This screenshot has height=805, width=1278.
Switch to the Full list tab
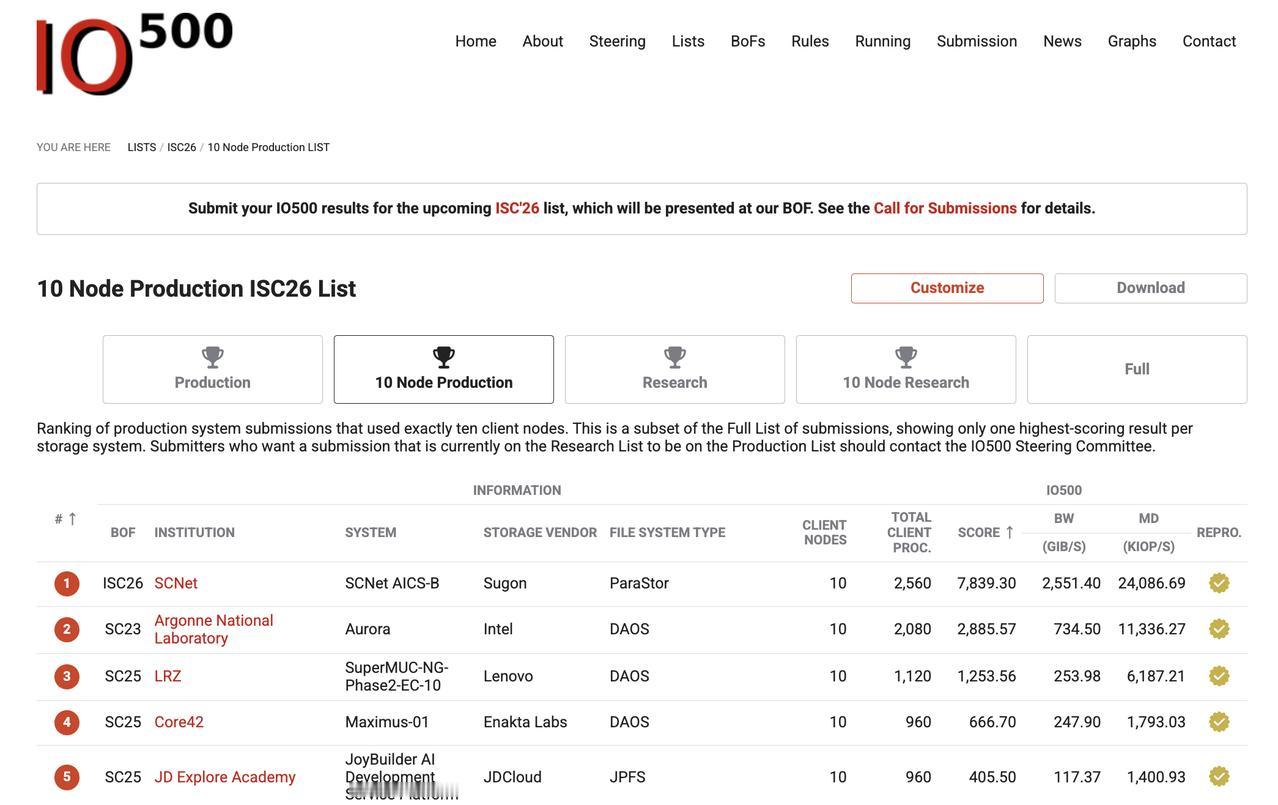tap(1137, 369)
